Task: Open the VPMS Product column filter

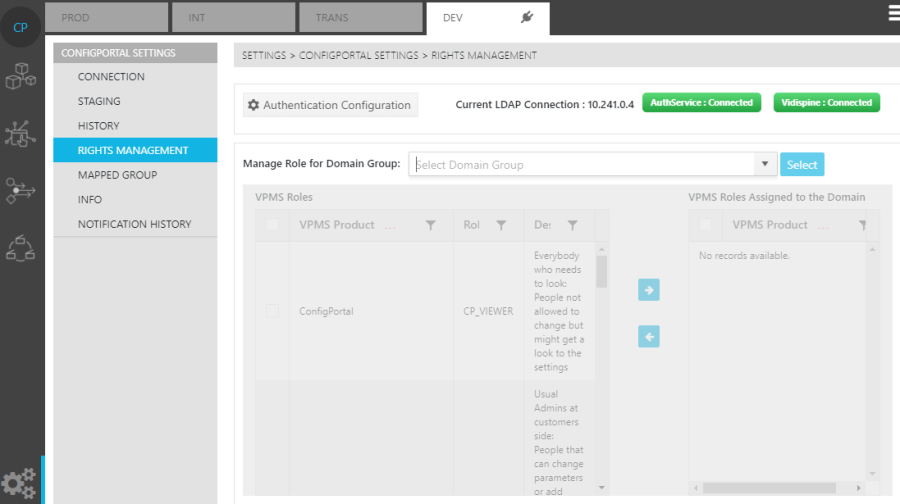Action: point(431,226)
